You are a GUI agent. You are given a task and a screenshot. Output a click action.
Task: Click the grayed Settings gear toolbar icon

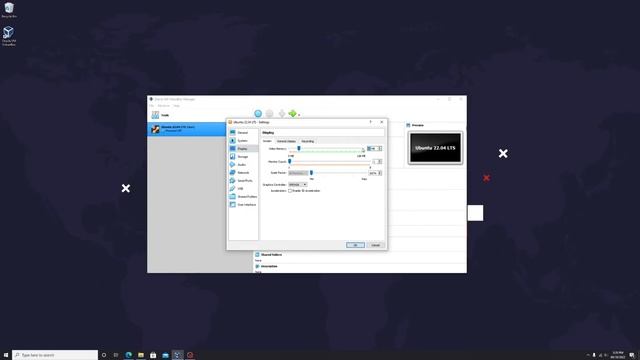tap(269, 113)
